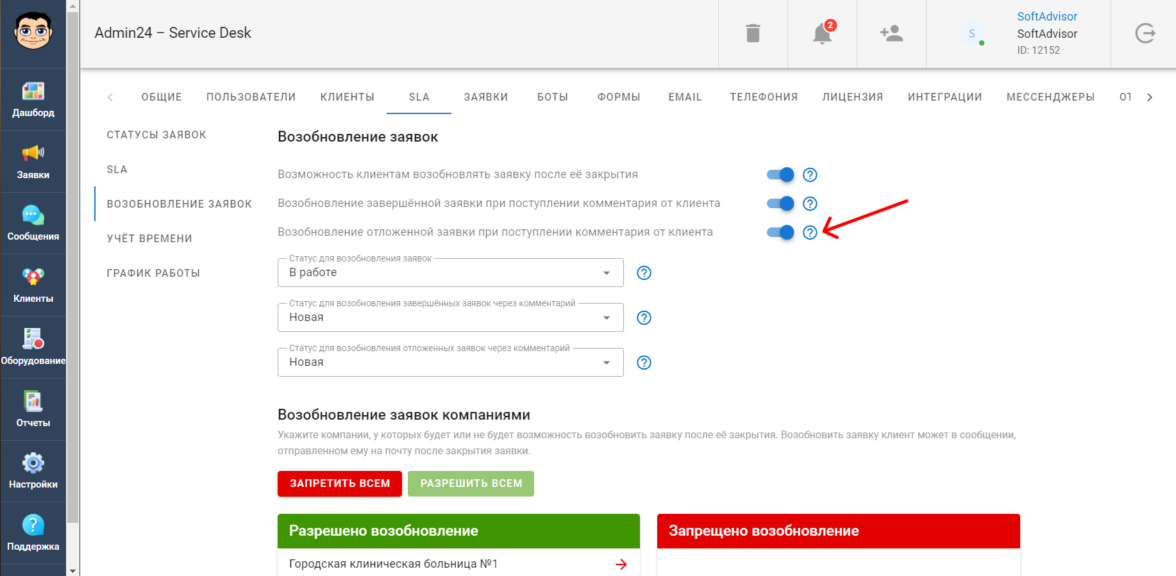
Task: Show help for client reopening after closure option
Action: pos(810,175)
